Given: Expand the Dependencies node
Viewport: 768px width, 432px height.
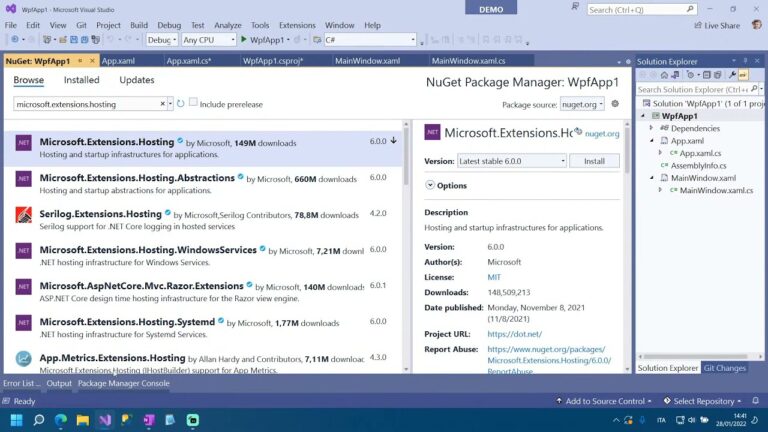Looking at the screenshot, I should point(651,128).
